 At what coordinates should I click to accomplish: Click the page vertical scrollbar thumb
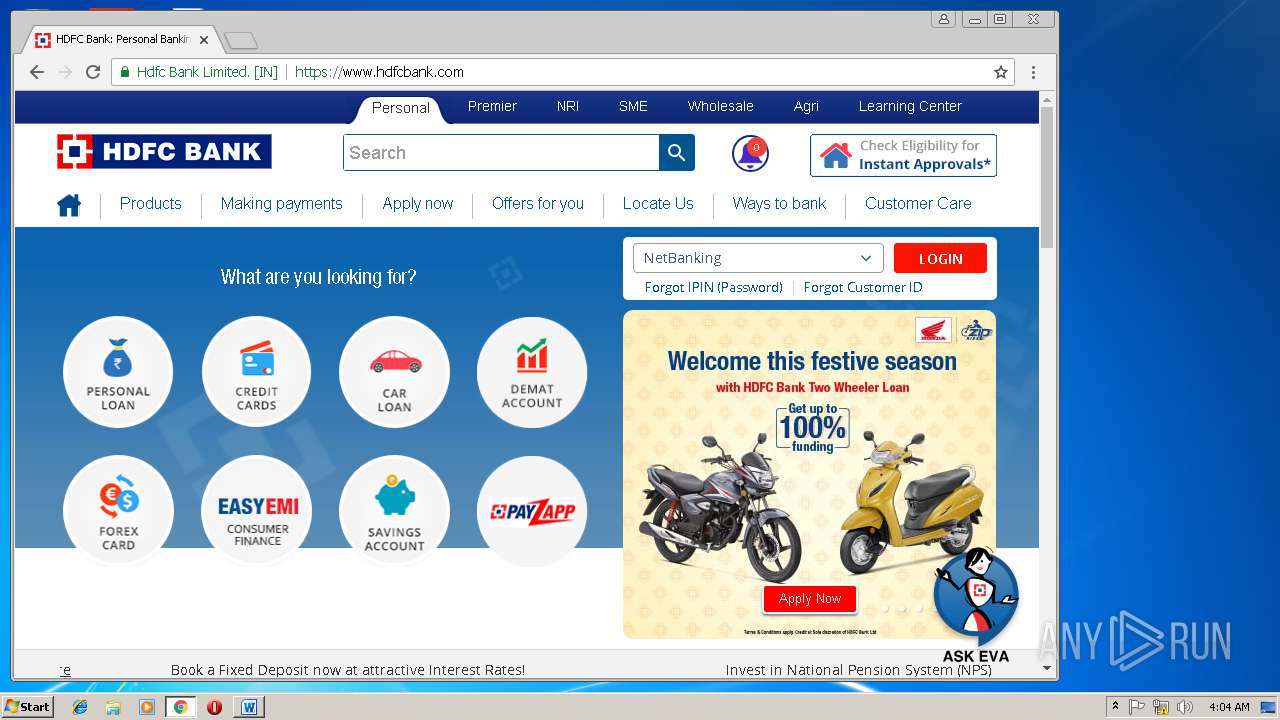[1047, 175]
